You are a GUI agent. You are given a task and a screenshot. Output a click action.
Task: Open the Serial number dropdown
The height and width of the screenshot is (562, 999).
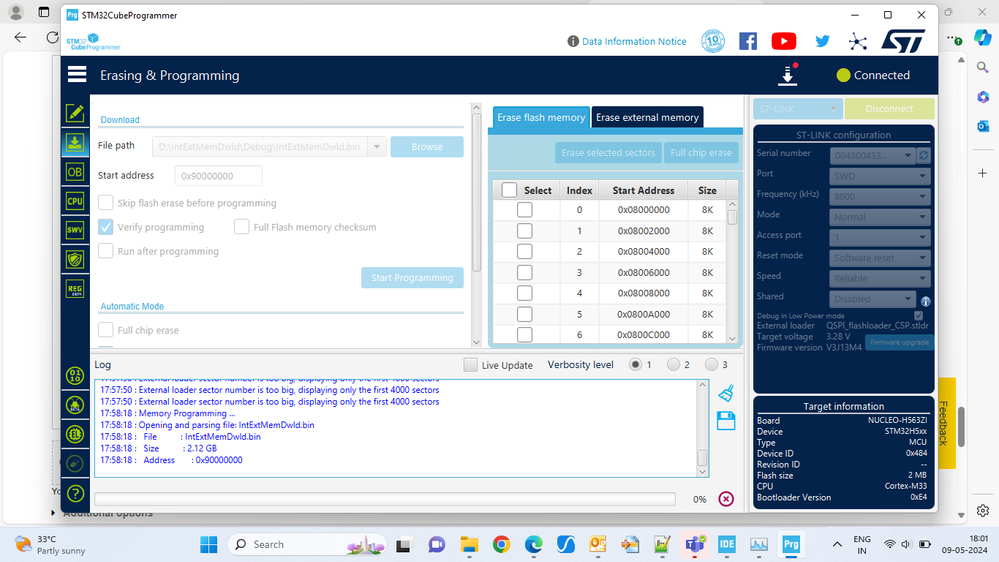point(872,155)
